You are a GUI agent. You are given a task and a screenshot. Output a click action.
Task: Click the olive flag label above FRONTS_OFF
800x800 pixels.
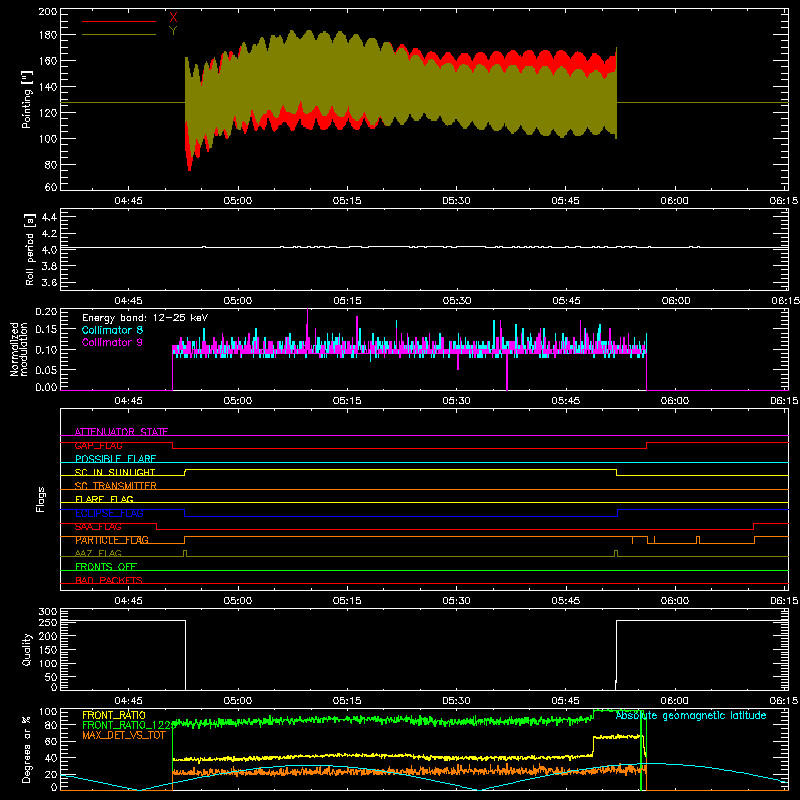[98, 553]
